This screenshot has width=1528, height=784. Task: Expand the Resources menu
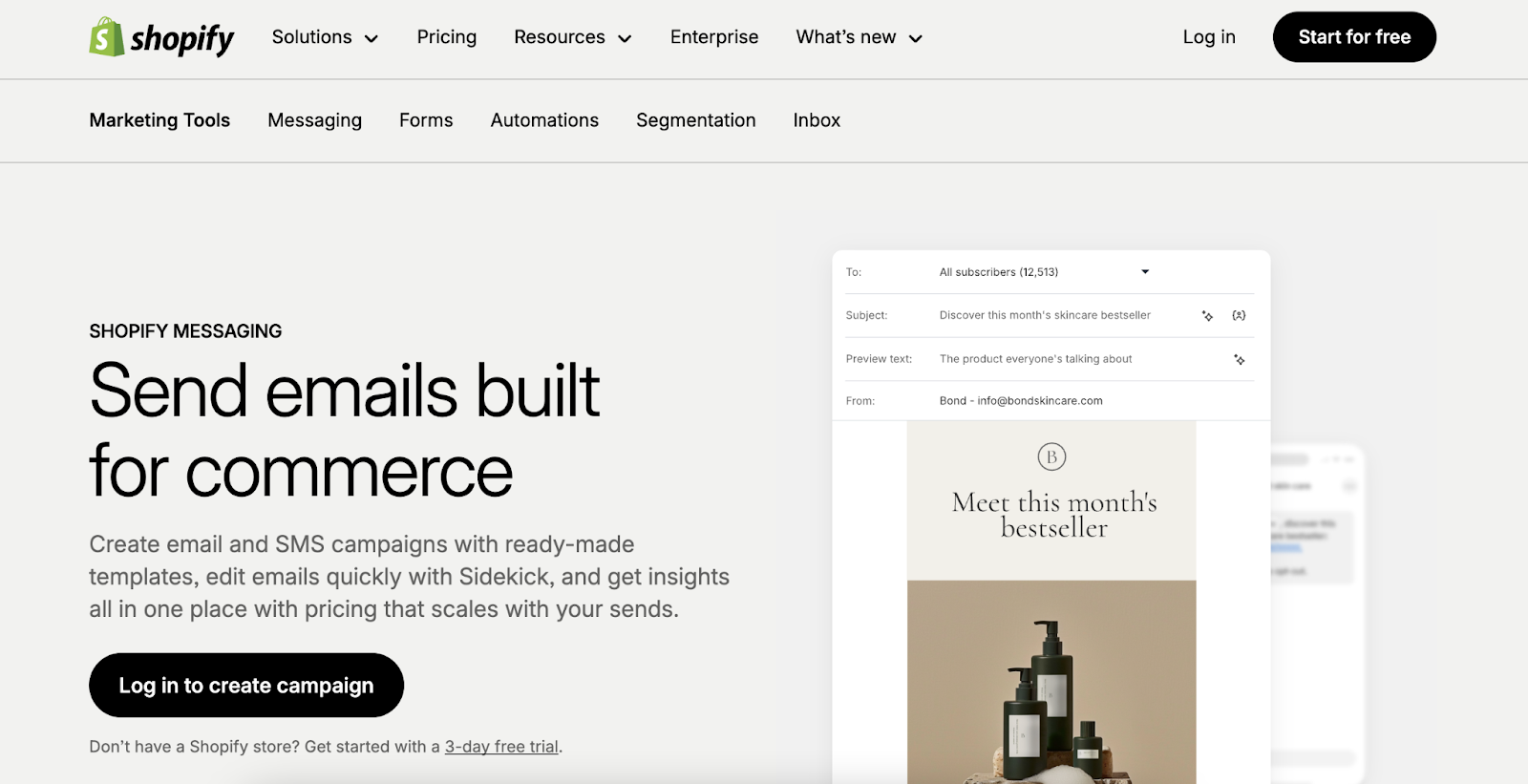pos(573,37)
